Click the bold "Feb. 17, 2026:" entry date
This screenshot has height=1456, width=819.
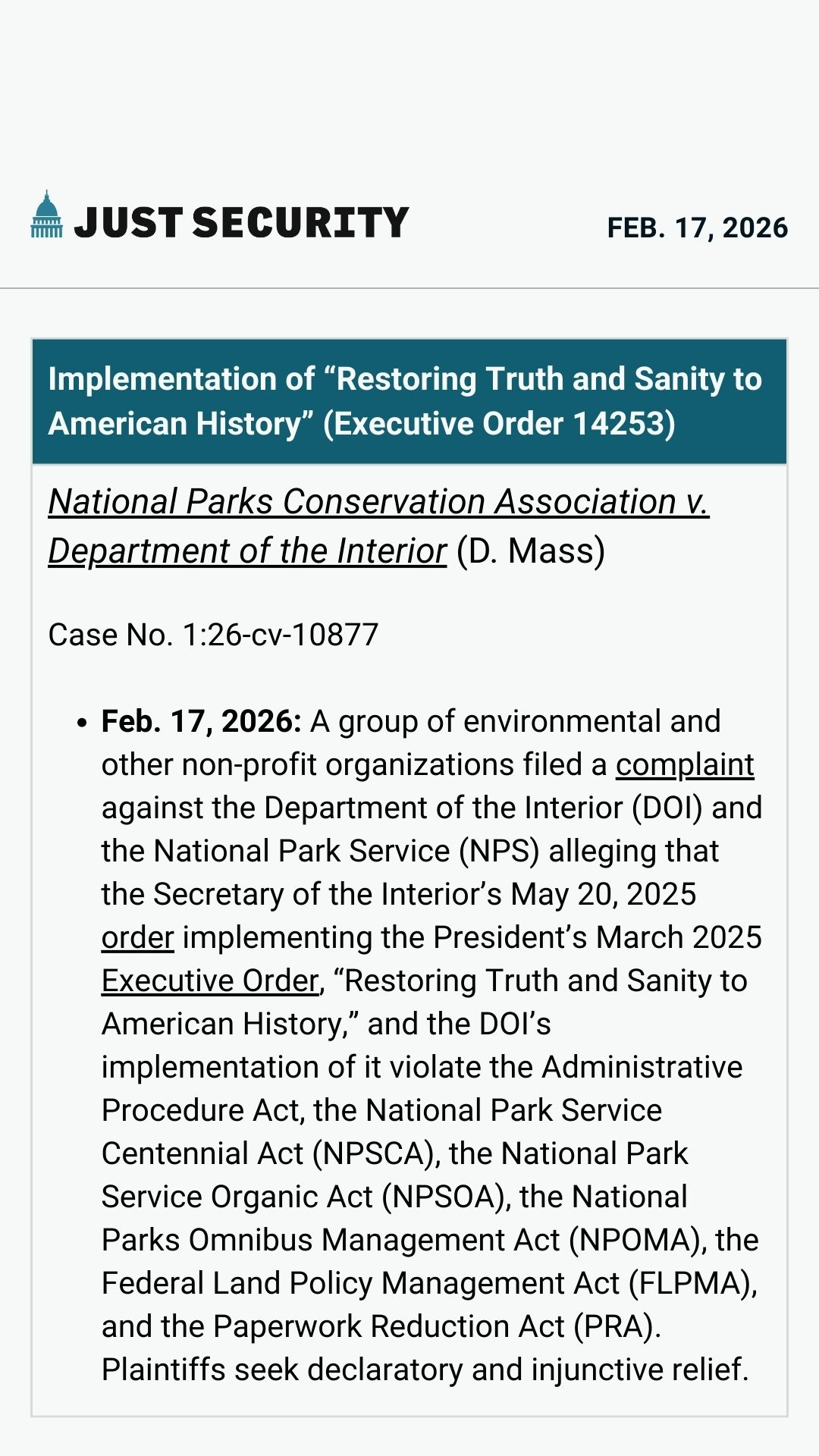coord(202,722)
